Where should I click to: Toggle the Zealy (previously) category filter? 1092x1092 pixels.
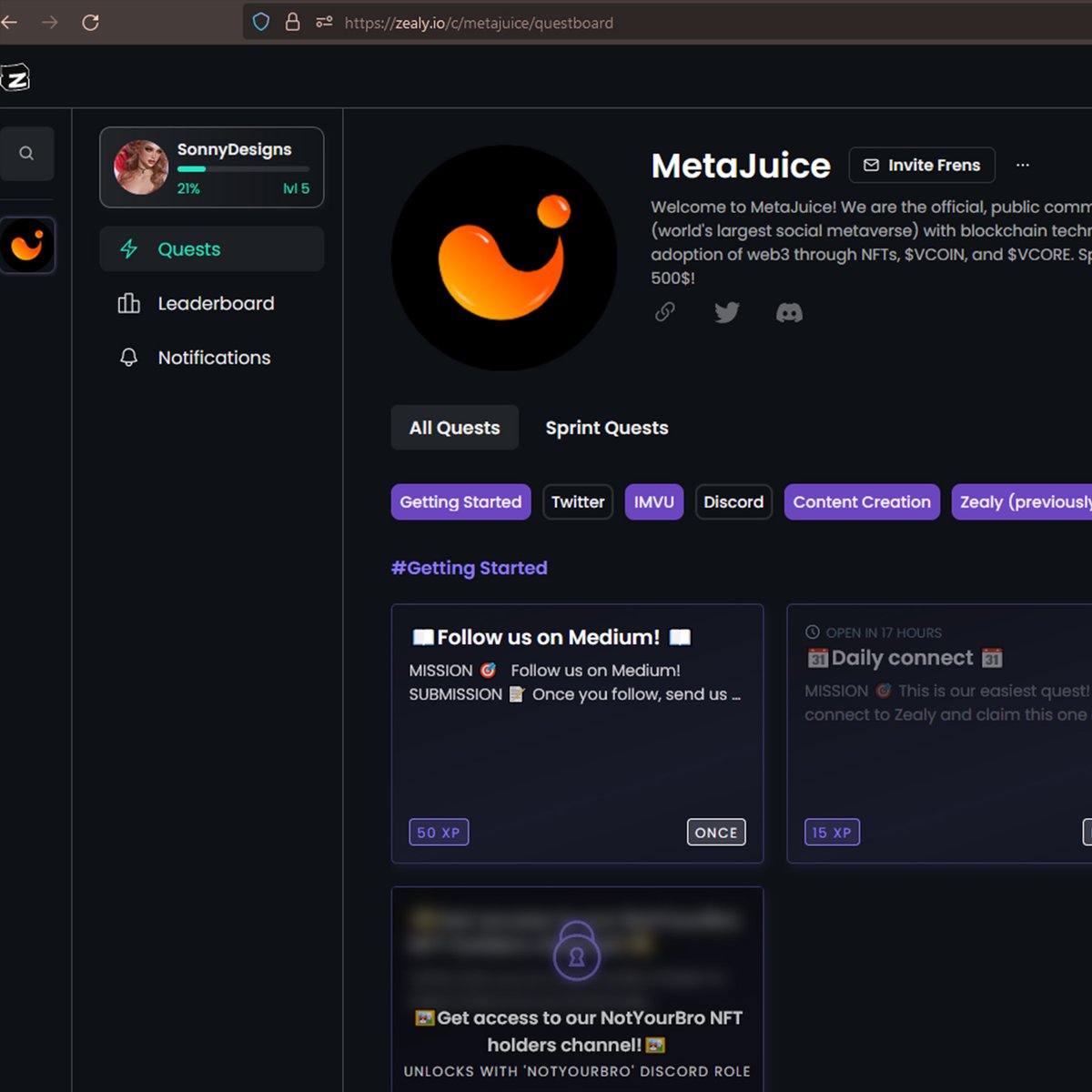coord(1022,502)
